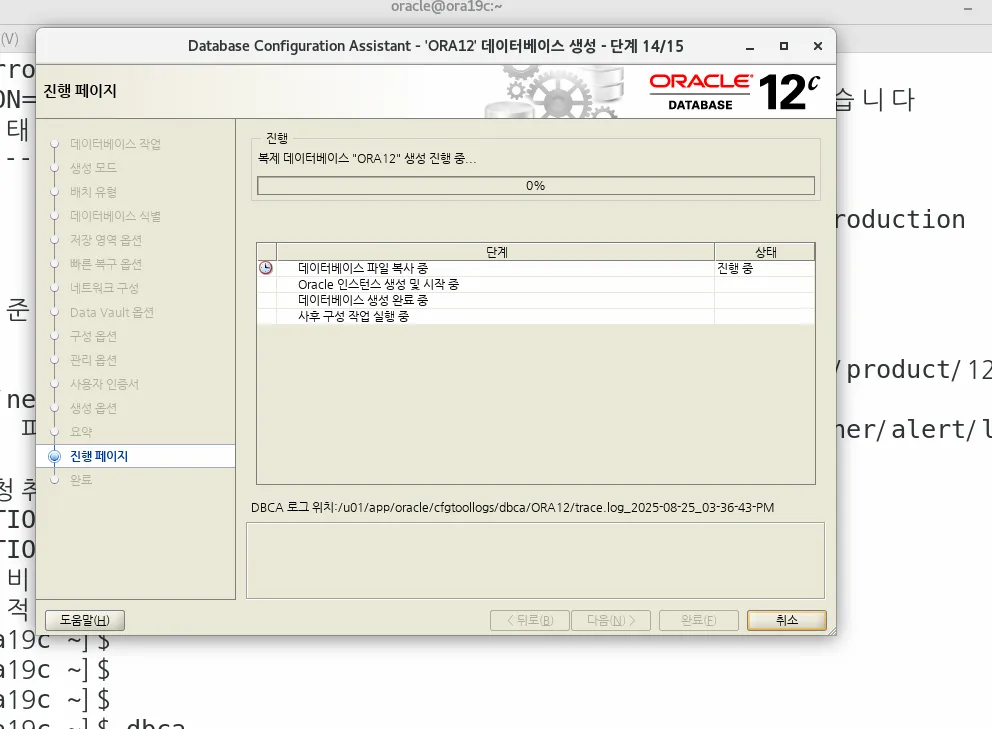Select the 관리 옵션 step
Viewport: 992px width, 729px height.
point(93,360)
